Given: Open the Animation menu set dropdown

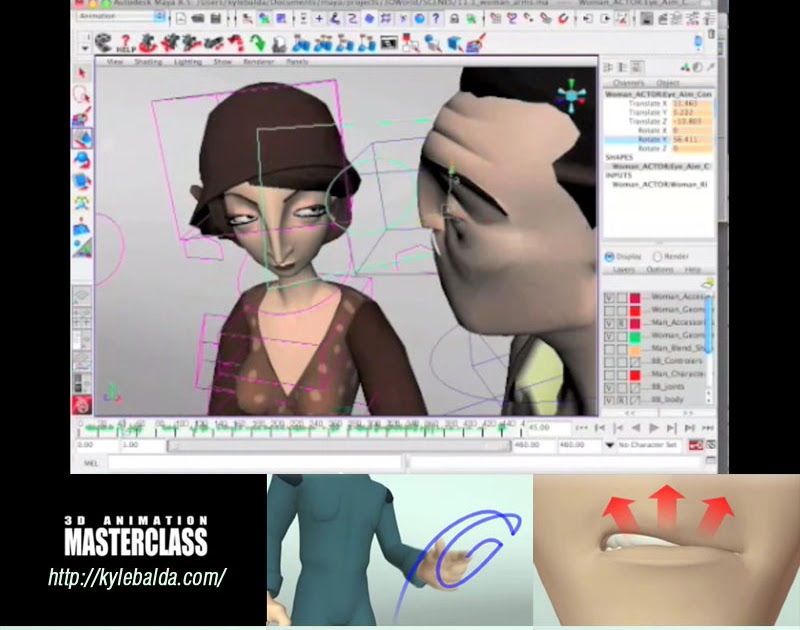Looking at the screenshot, I should [x=120, y=16].
